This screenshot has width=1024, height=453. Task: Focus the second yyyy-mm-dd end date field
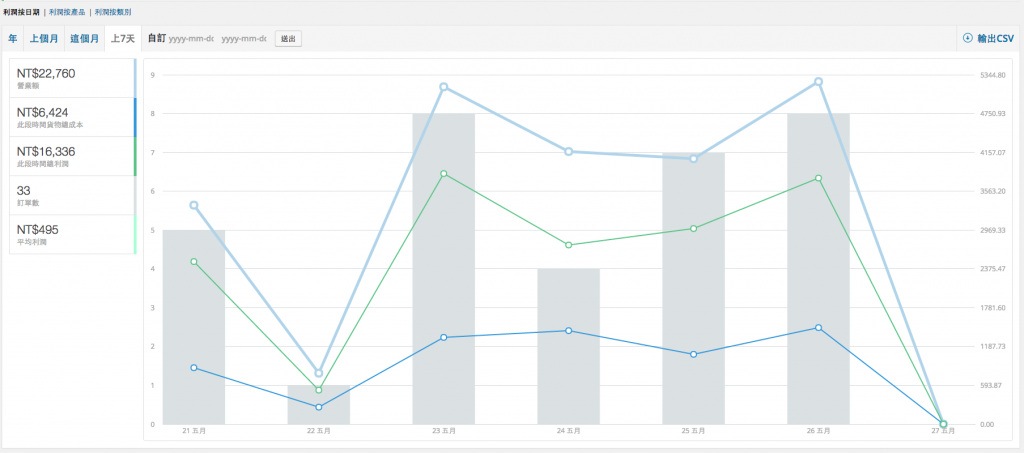(244, 39)
